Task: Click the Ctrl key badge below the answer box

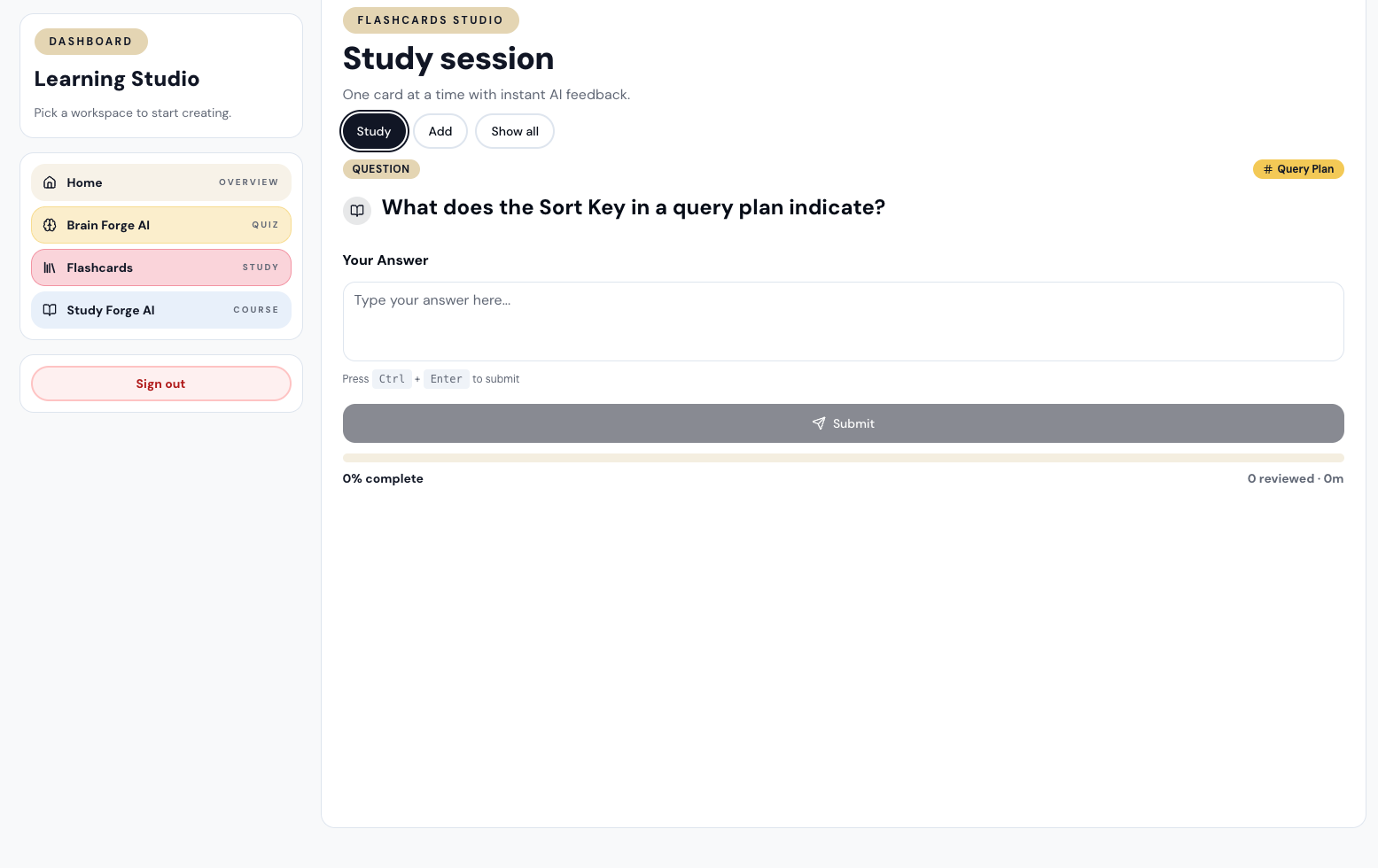Action: pyautogui.click(x=392, y=379)
